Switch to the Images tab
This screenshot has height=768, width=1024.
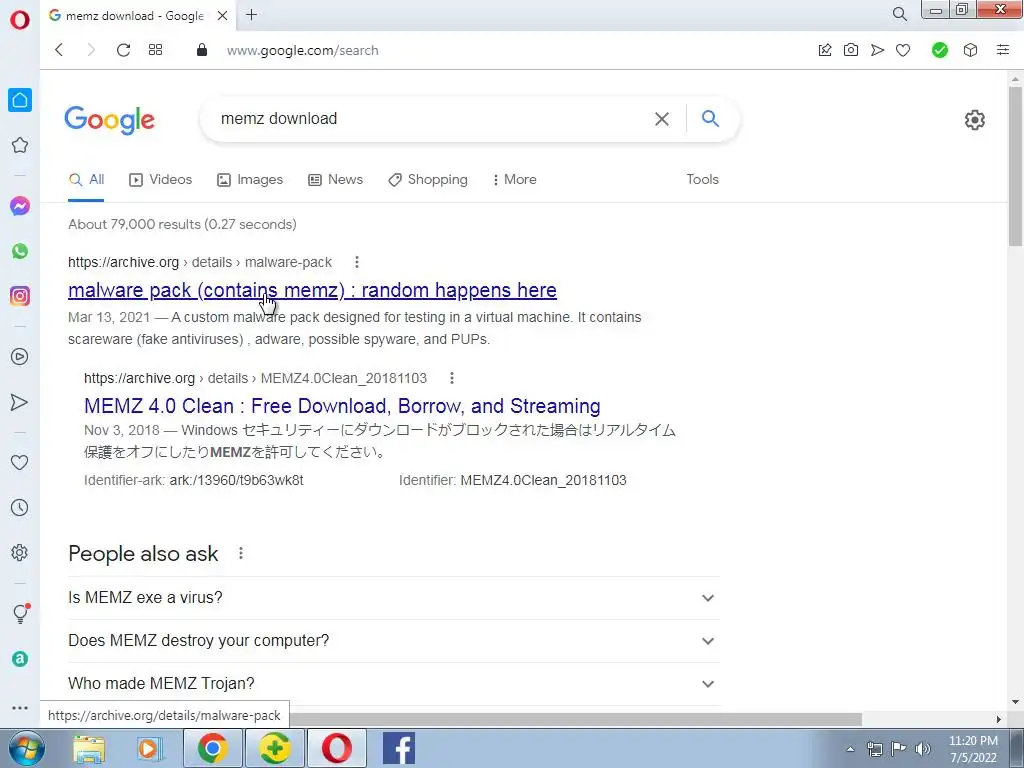tap(250, 180)
